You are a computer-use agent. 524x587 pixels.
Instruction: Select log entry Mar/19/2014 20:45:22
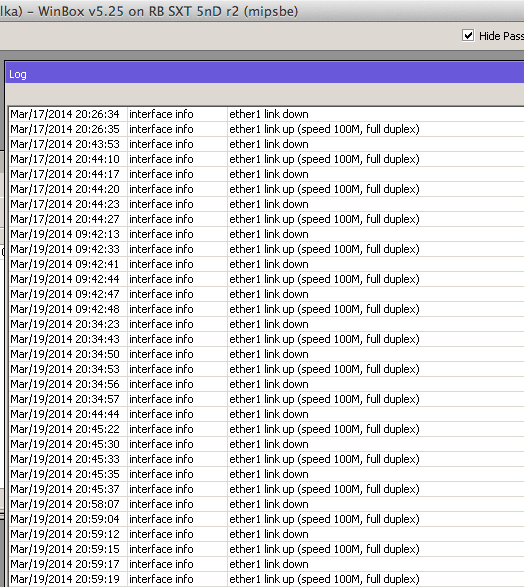[x=266, y=429]
